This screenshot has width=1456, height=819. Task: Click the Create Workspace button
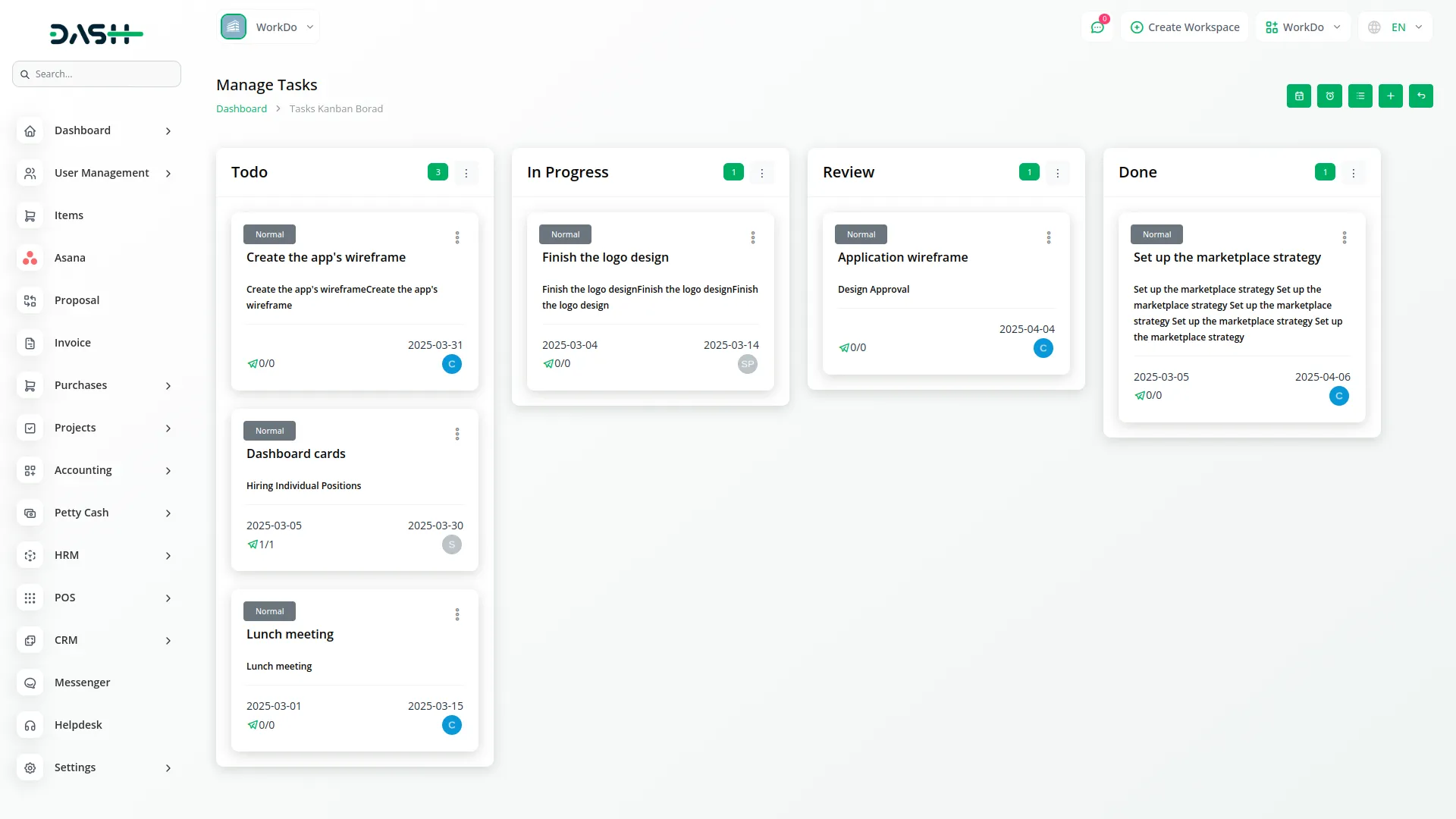click(x=1185, y=27)
